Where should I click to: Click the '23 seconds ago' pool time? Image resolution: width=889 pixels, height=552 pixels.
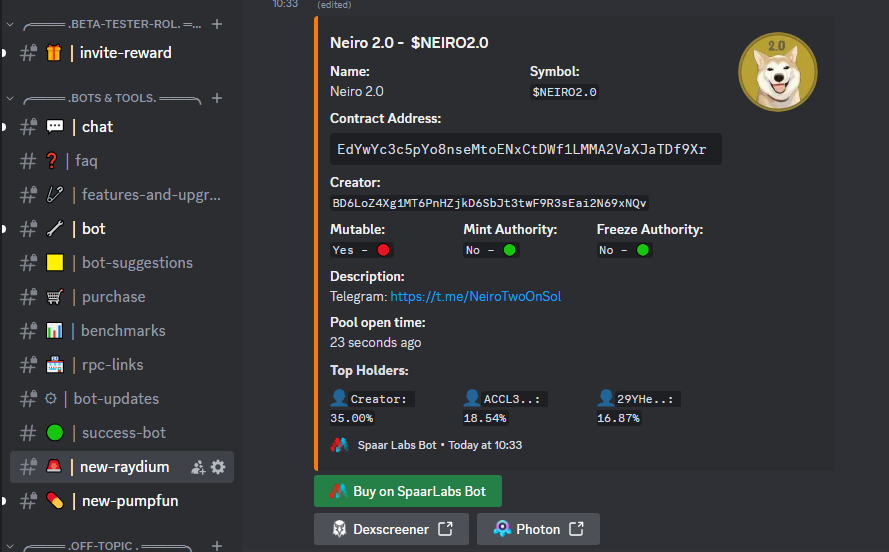pos(375,343)
